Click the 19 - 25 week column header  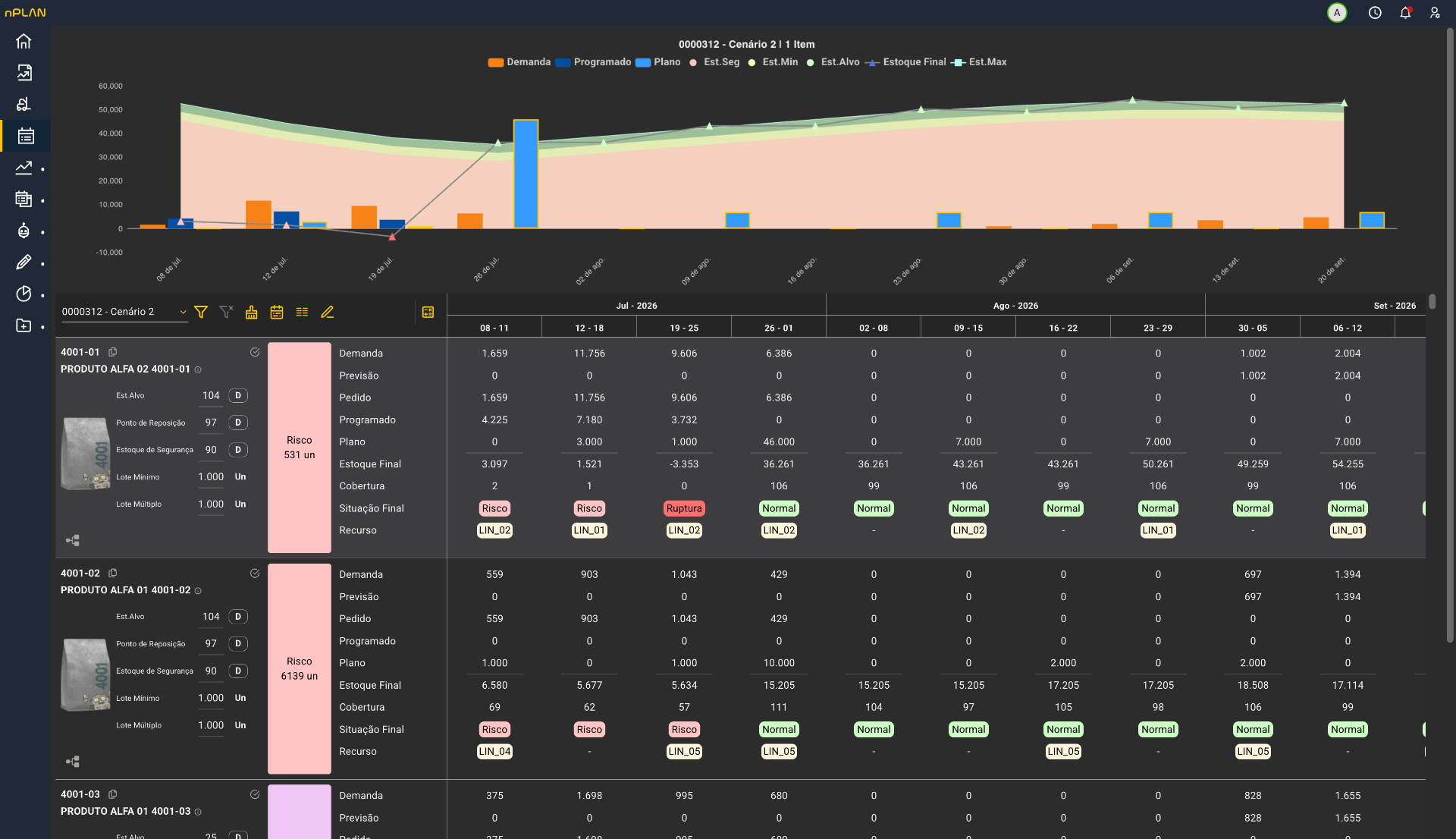click(684, 328)
